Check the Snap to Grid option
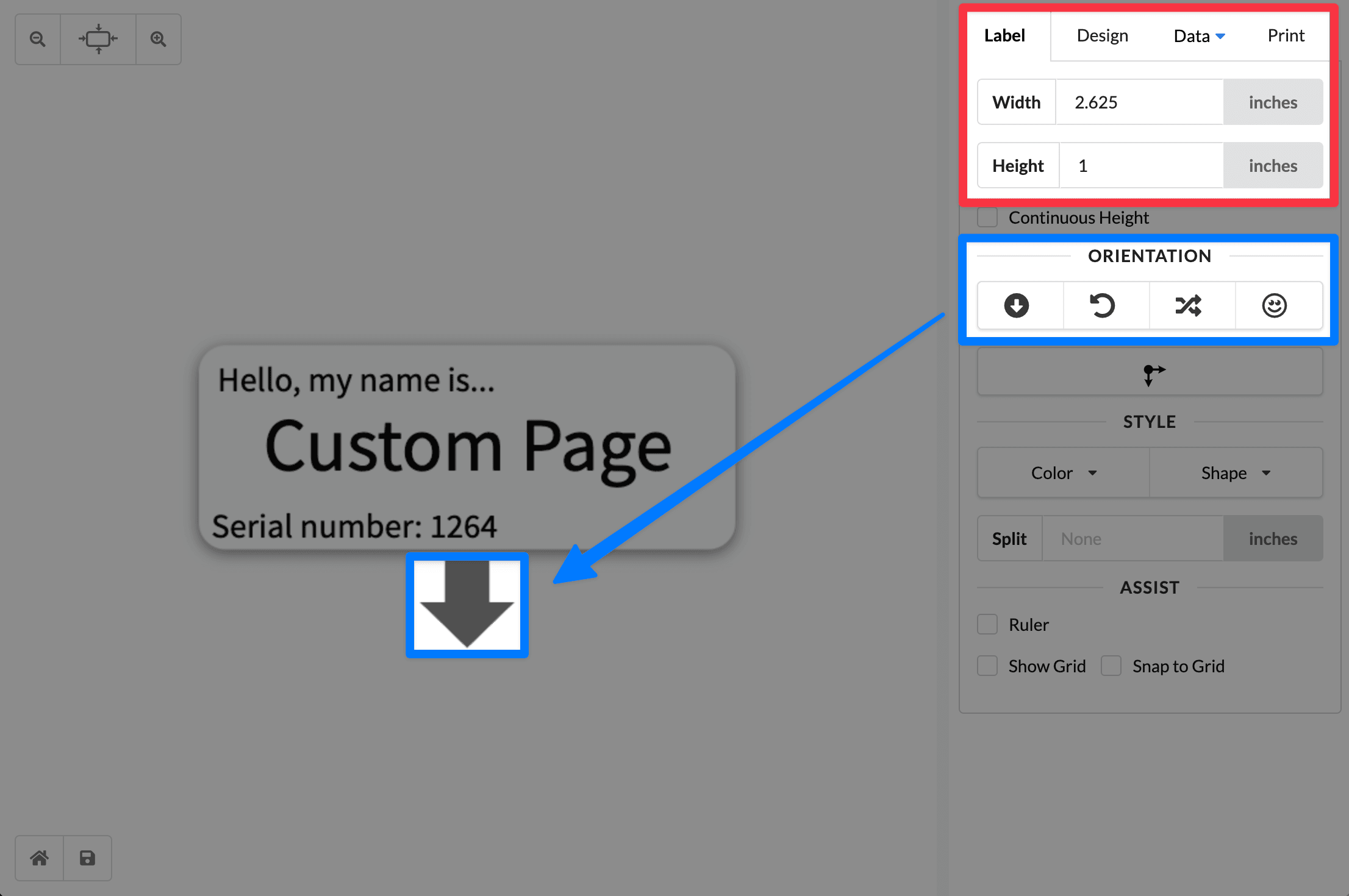The image size is (1349, 896). [1111, 666]
